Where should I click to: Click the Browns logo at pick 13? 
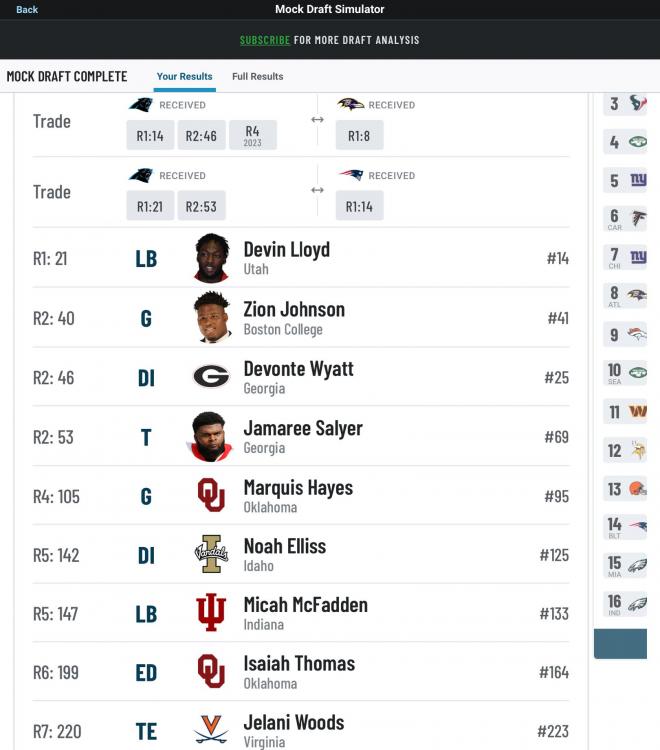[637, 489]
